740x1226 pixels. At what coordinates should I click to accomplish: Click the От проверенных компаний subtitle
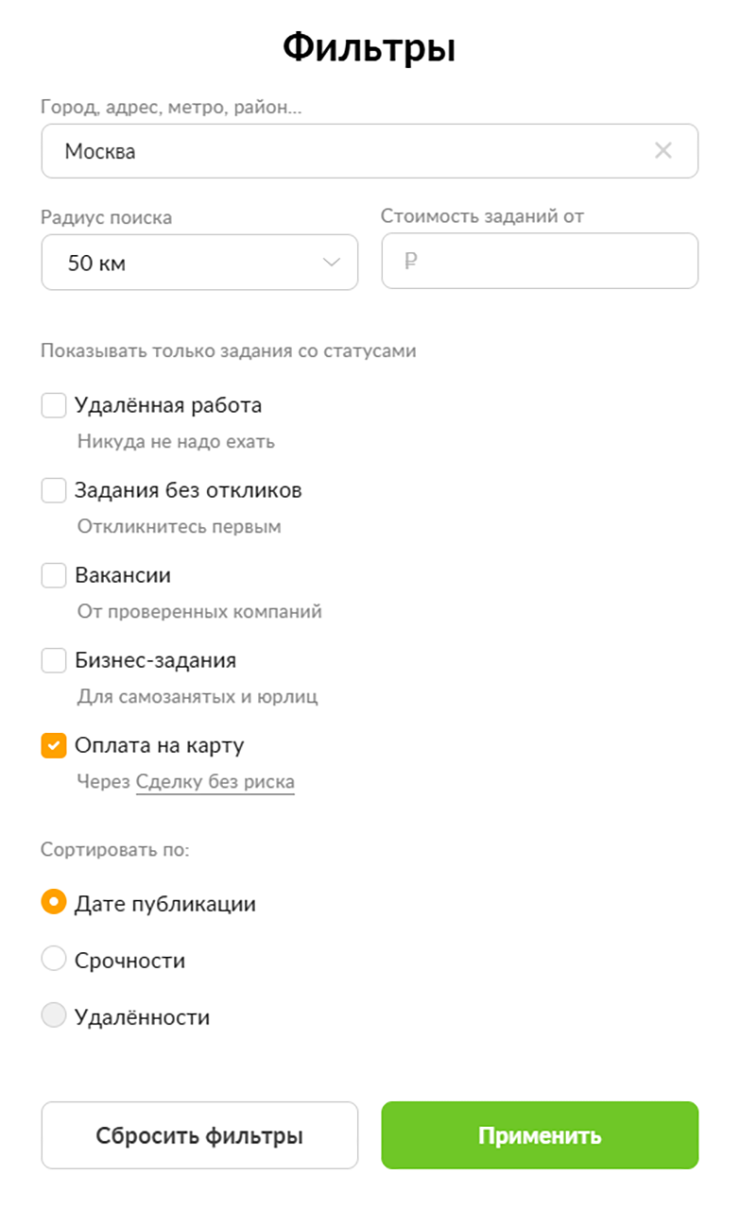[x=198, y=611]
